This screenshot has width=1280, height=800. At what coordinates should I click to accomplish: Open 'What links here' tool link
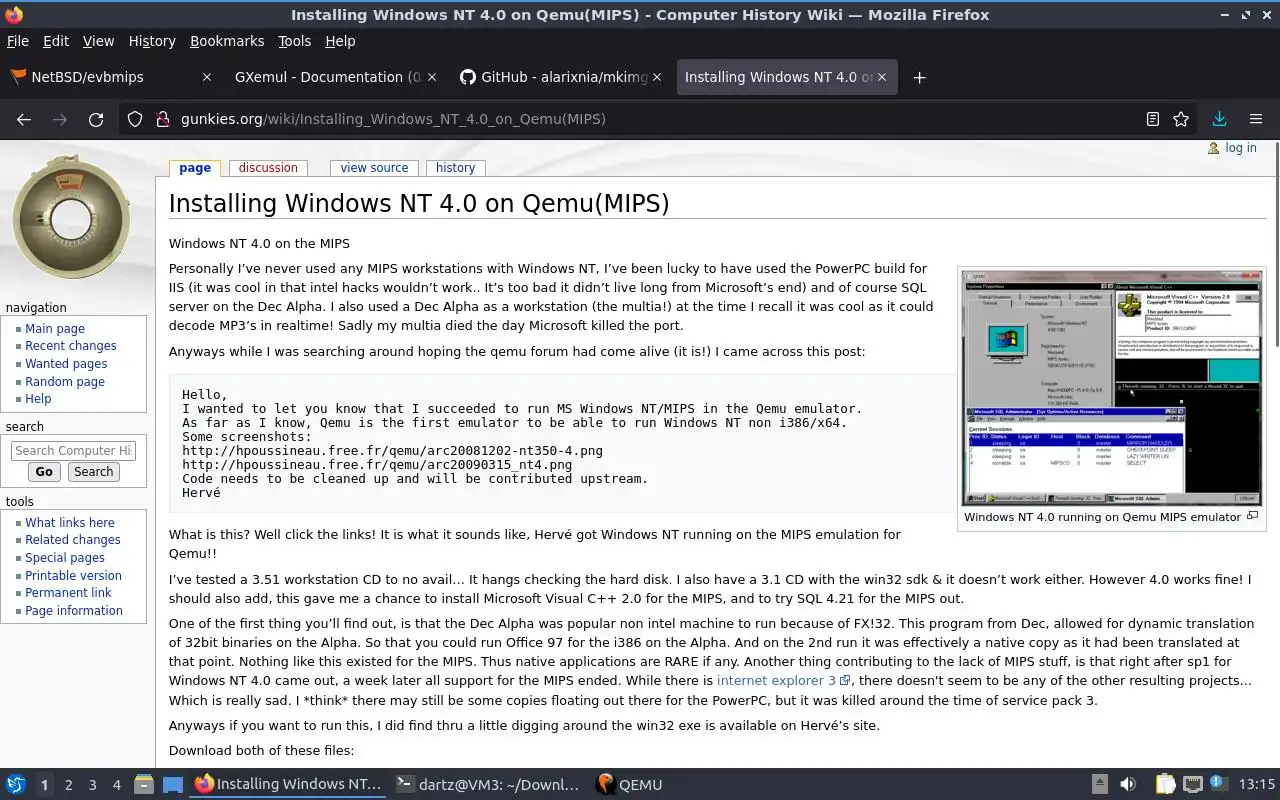[70, 523]
